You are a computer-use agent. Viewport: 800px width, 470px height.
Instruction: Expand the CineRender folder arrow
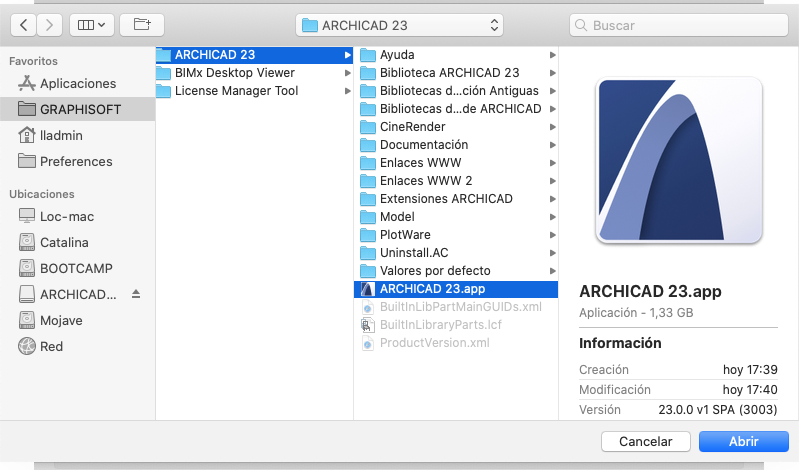pos(553,127)
